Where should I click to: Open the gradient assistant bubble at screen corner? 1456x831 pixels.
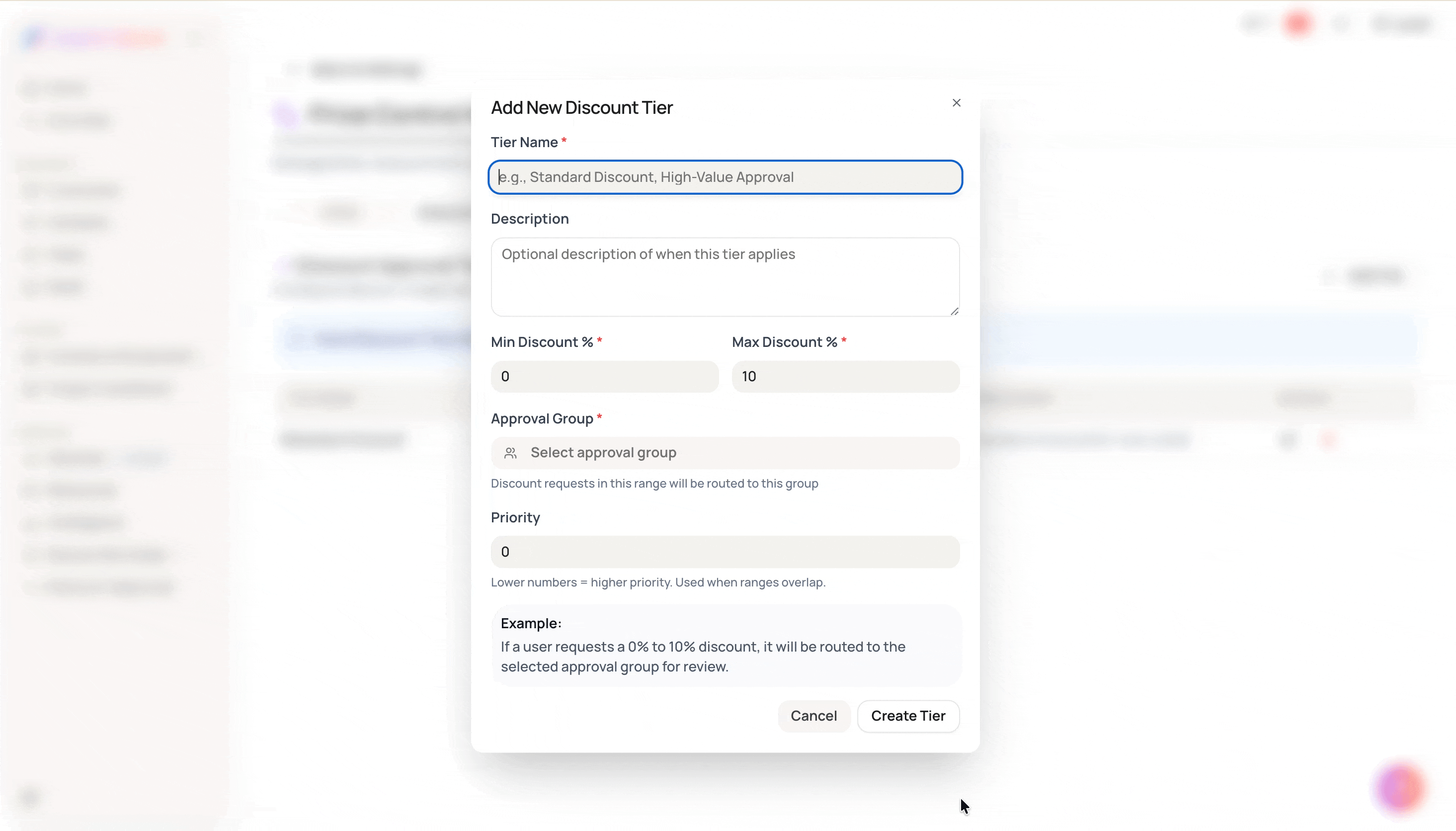(x=1399, y=788)
